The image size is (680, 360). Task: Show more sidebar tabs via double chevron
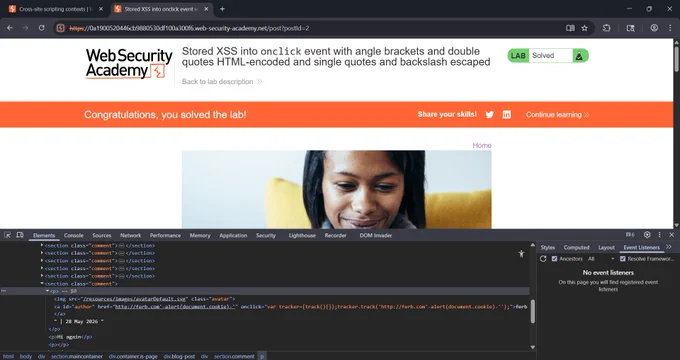tap(669, 247)
